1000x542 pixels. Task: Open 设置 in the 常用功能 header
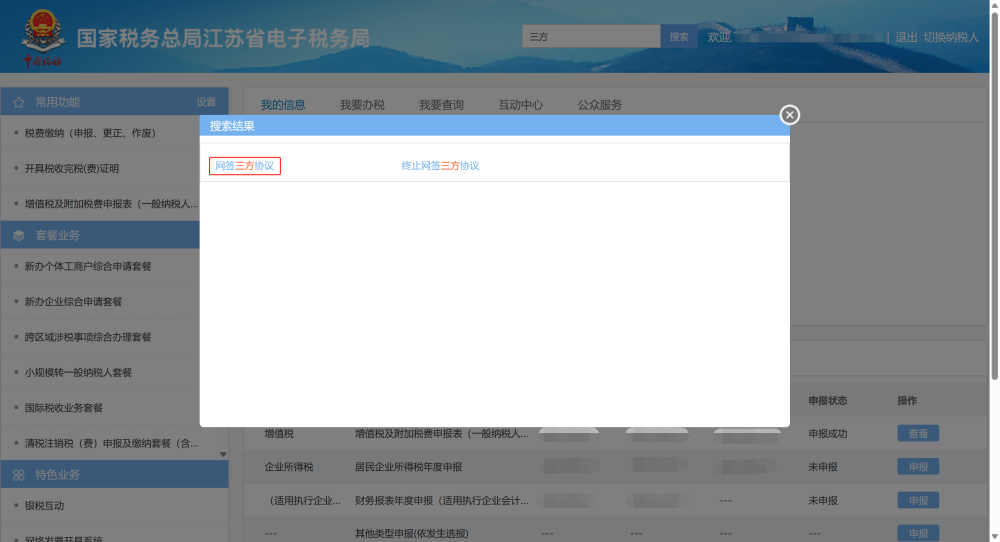[206, 102]
